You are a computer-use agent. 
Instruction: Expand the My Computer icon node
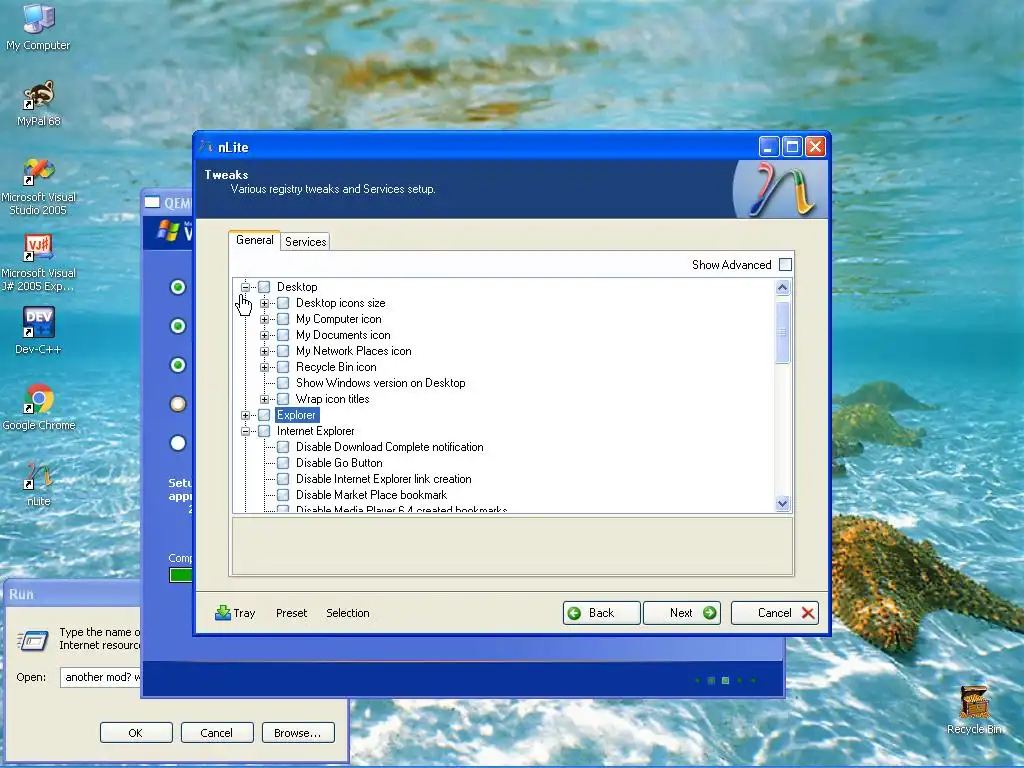pyautogui.click(x=264, y=319)
